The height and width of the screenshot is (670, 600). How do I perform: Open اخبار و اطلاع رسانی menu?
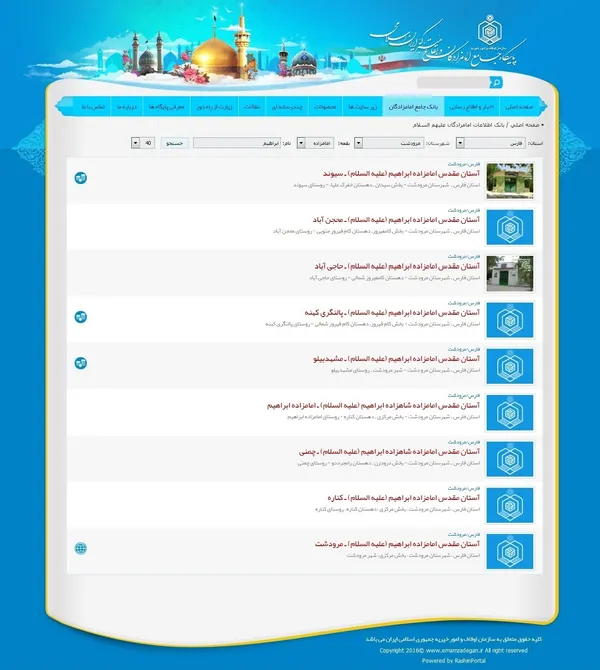point(471,107)
